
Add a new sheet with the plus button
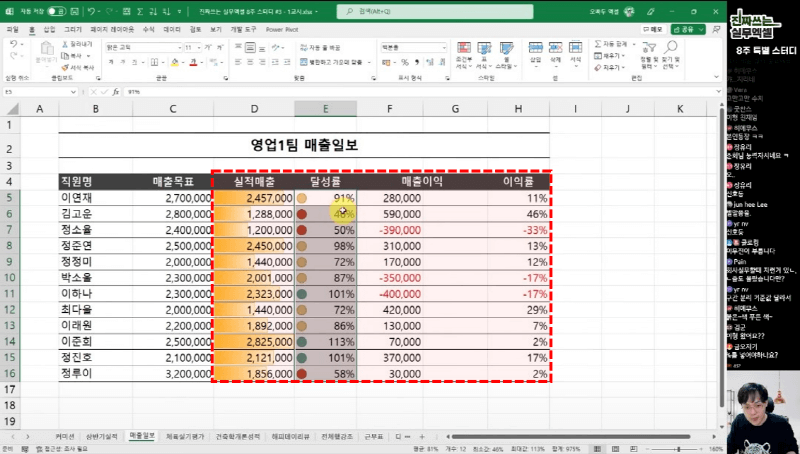point(422,437)
